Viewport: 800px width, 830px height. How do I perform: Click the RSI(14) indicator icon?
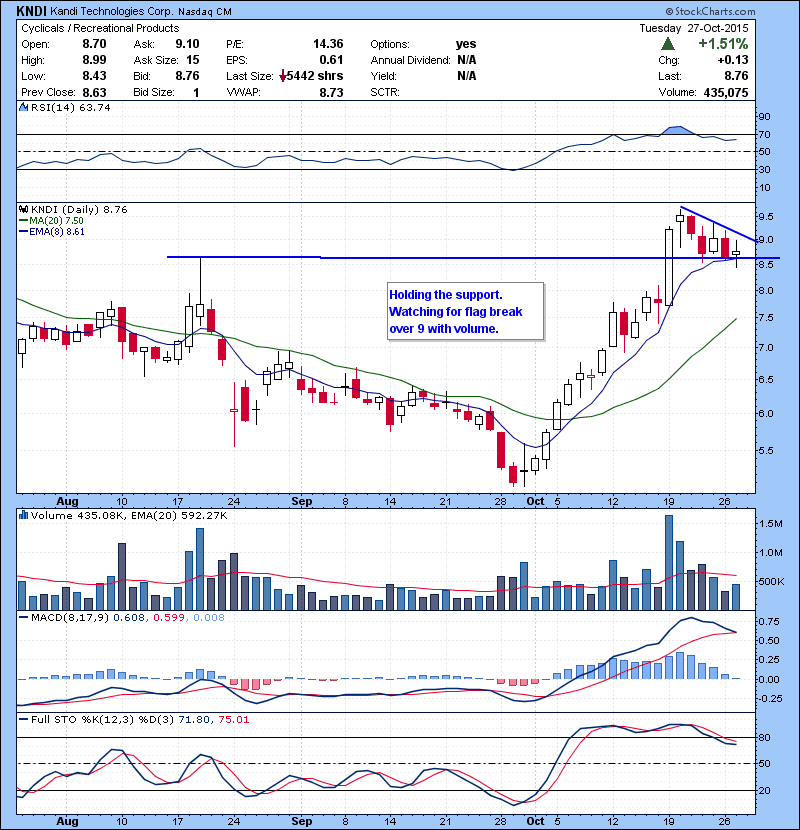click(x=23, y=107)
